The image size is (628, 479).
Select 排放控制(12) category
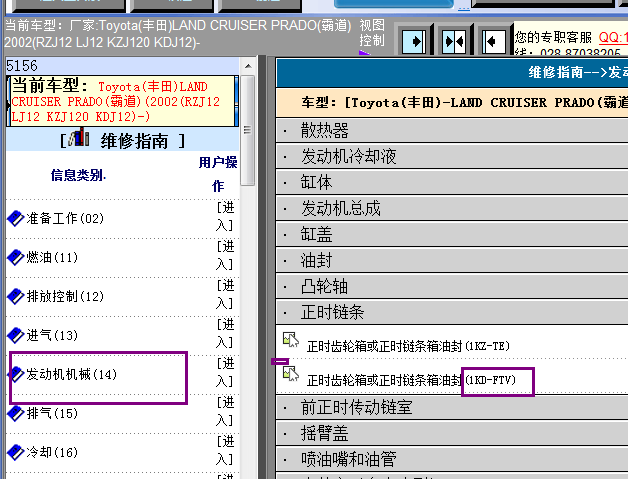tap(65, 296)
